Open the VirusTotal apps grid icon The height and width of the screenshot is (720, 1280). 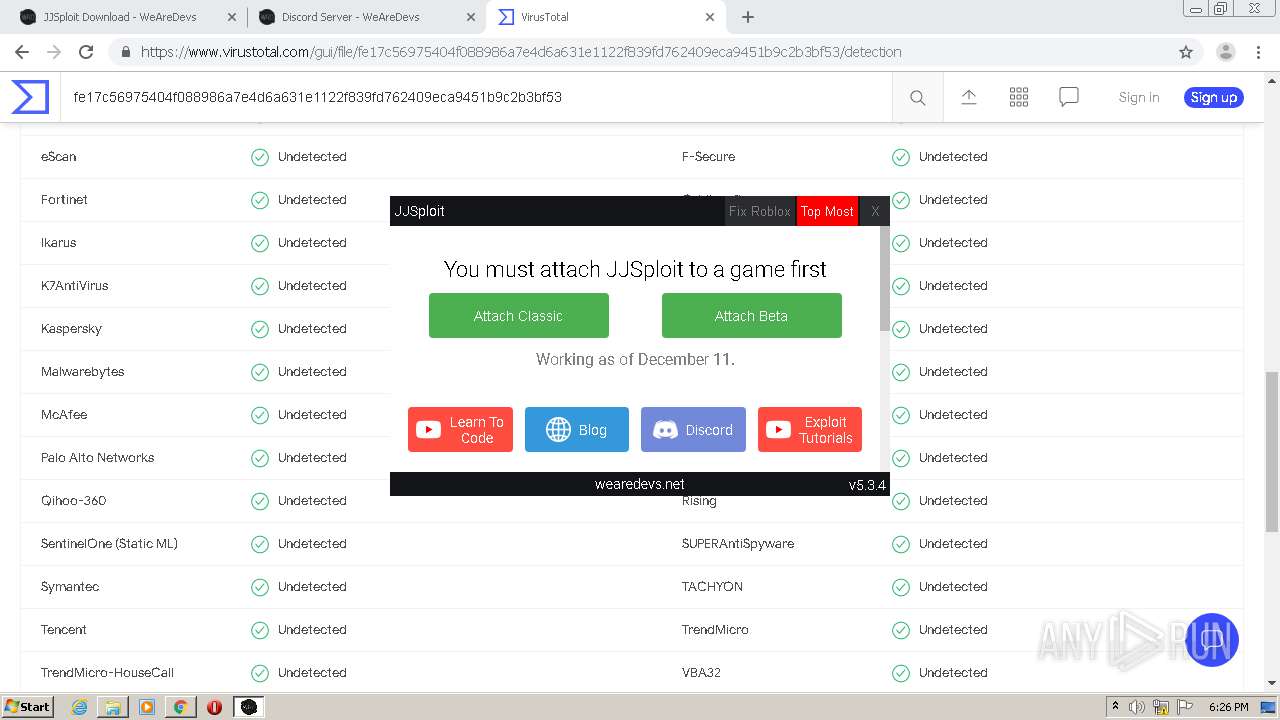point(1019,97)
